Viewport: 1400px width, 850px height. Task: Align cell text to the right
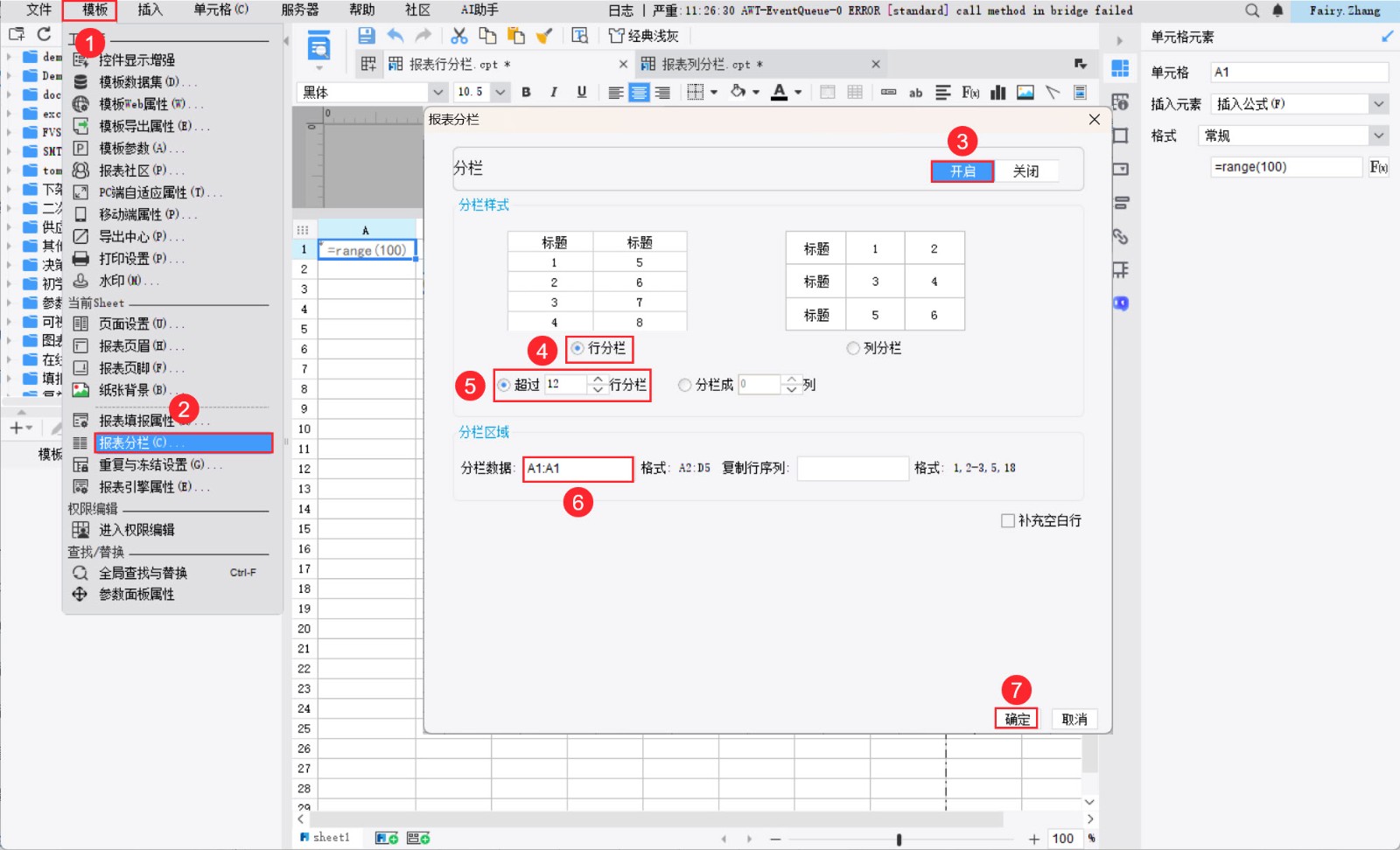click(x=662, y=93)
